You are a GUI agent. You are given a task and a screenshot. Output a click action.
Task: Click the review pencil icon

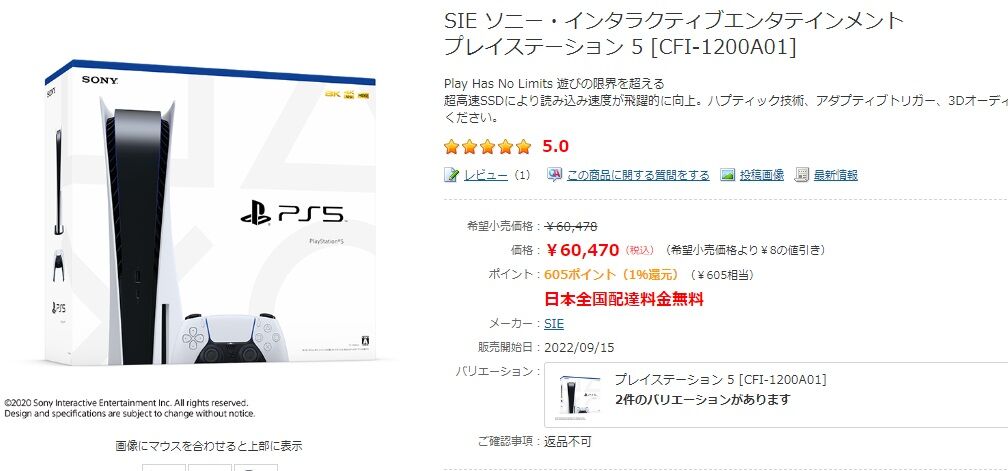click(451, 175)
